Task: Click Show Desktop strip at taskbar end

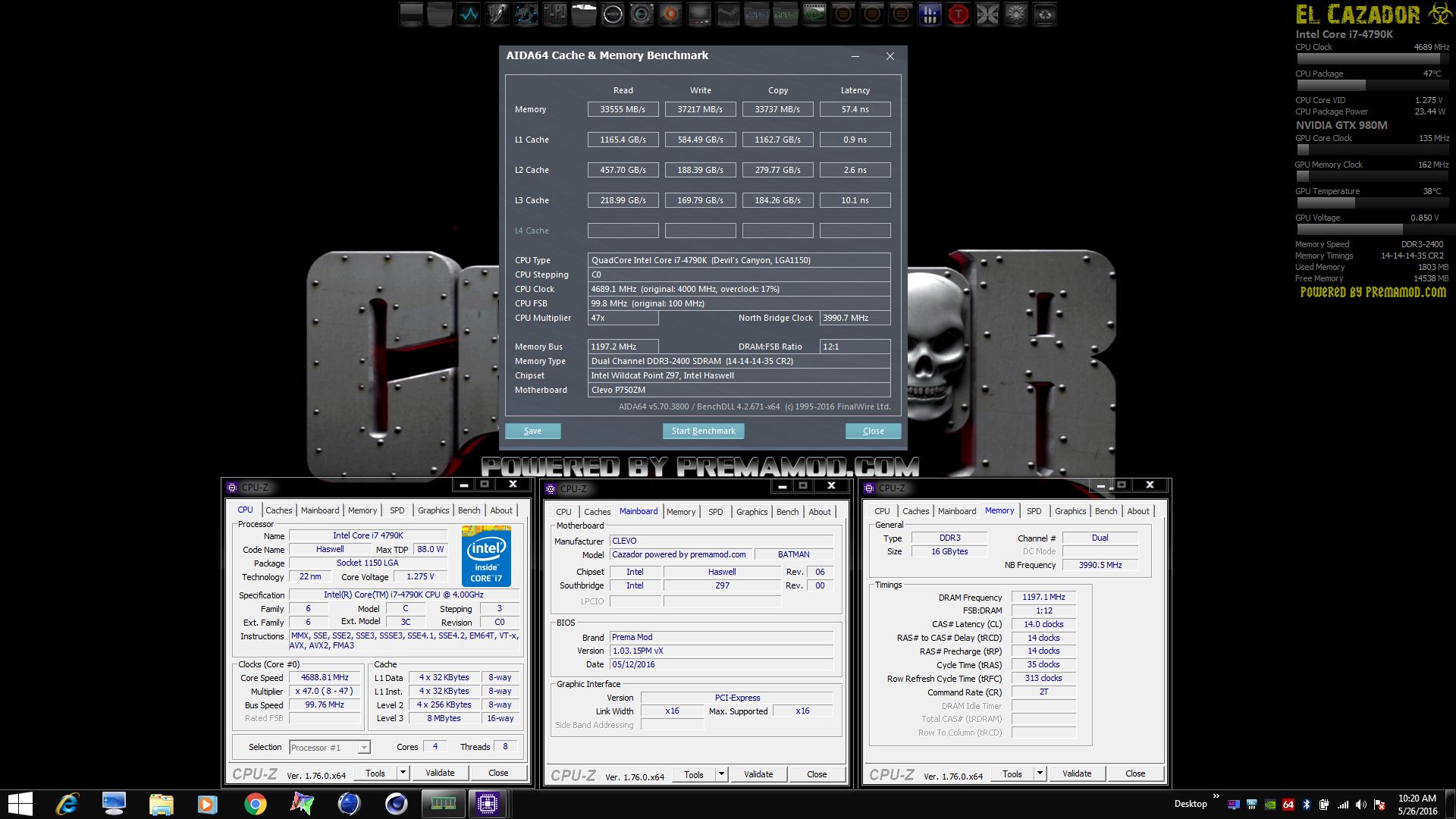Action: click(1451, 804)
